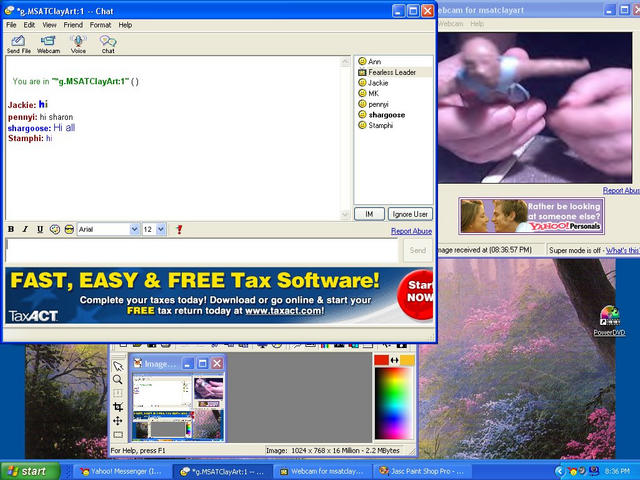The width and height of the screenshot is (640, 480).
Task: Click the red exclamation buzz icon
Action: point(179,229)
